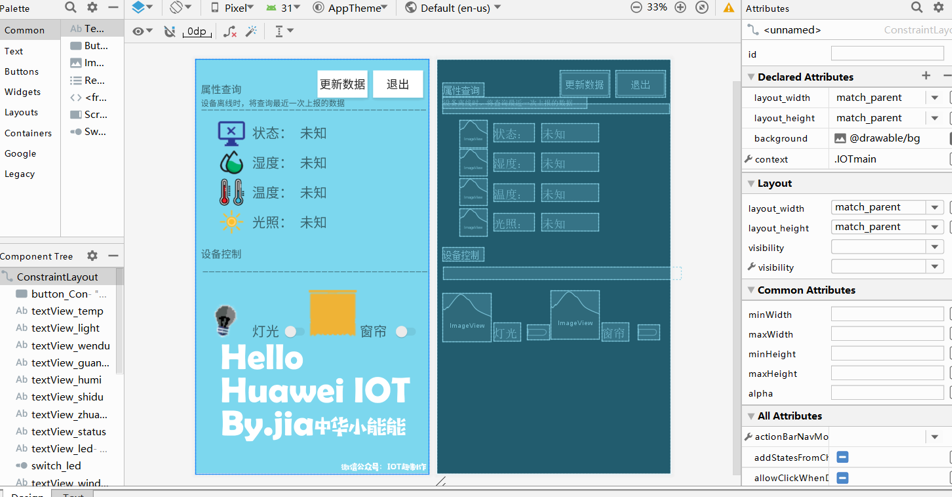Toggle the 灯光 switch in preview

click(294, 331)
